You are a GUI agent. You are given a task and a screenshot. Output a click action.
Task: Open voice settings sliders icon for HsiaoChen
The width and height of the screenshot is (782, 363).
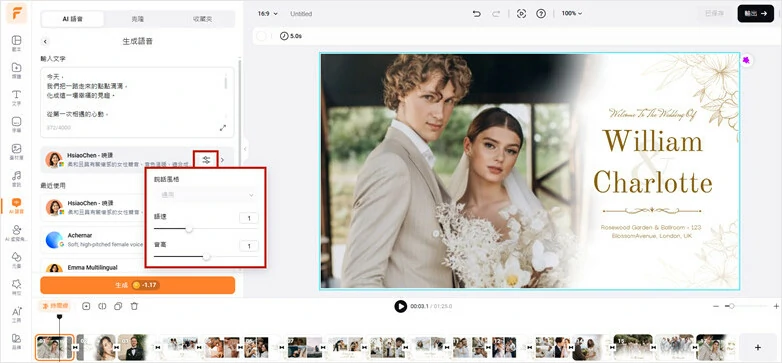click(206, 160)
